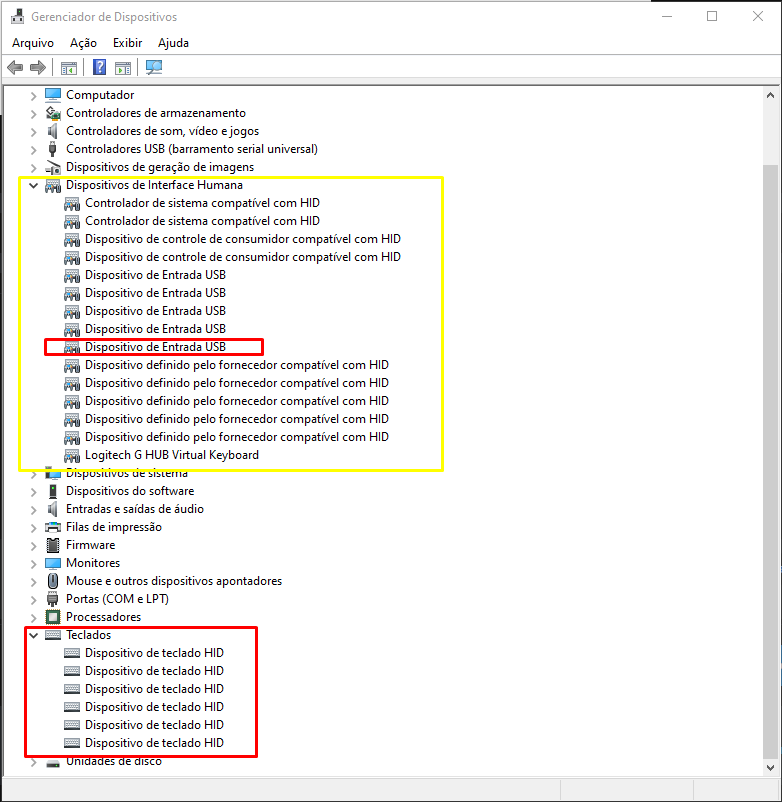Collapse Dispositivos de Interface Humana

click(33, 185)
